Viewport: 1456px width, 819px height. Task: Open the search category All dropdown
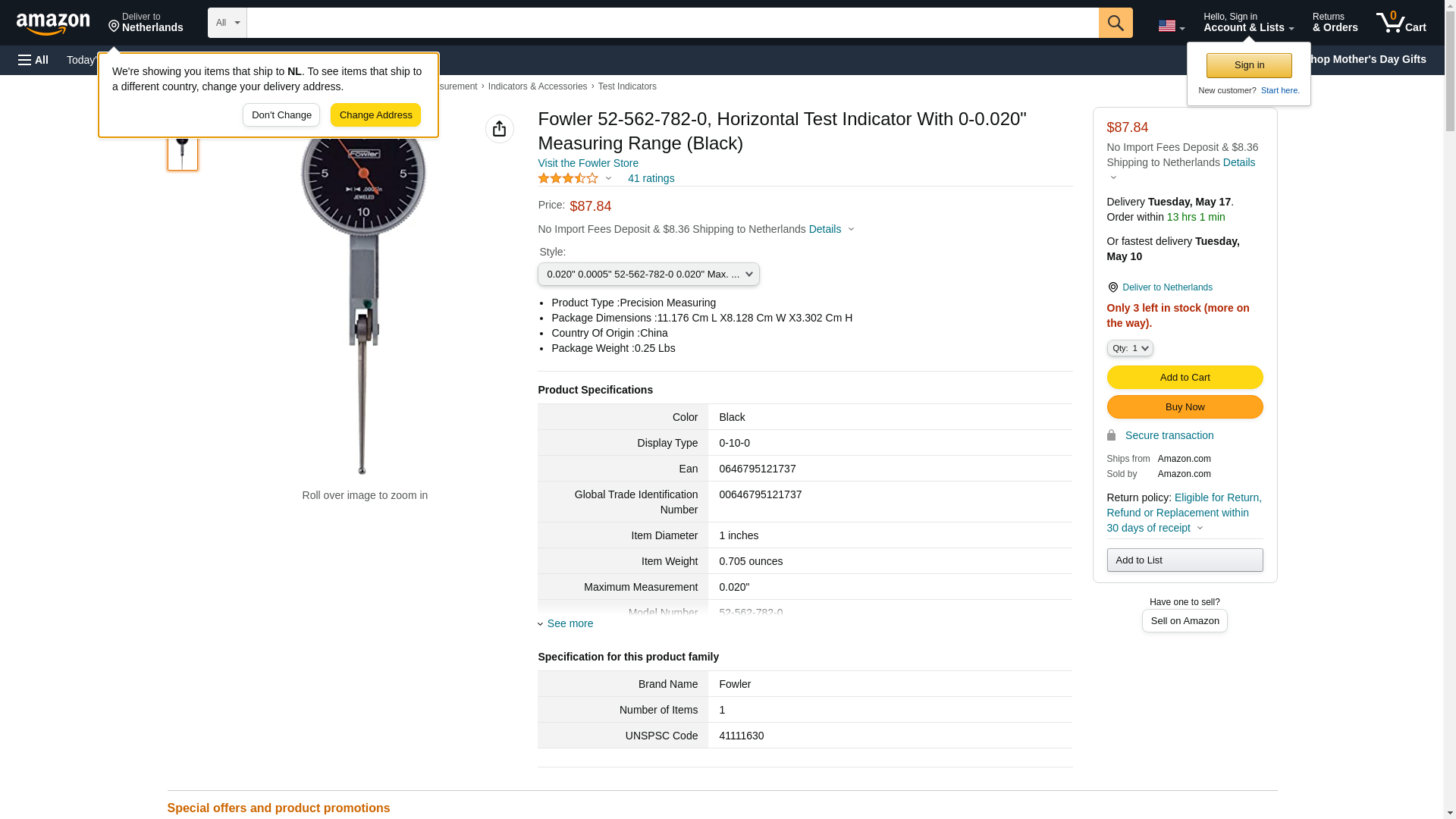(x=227, y=23)
